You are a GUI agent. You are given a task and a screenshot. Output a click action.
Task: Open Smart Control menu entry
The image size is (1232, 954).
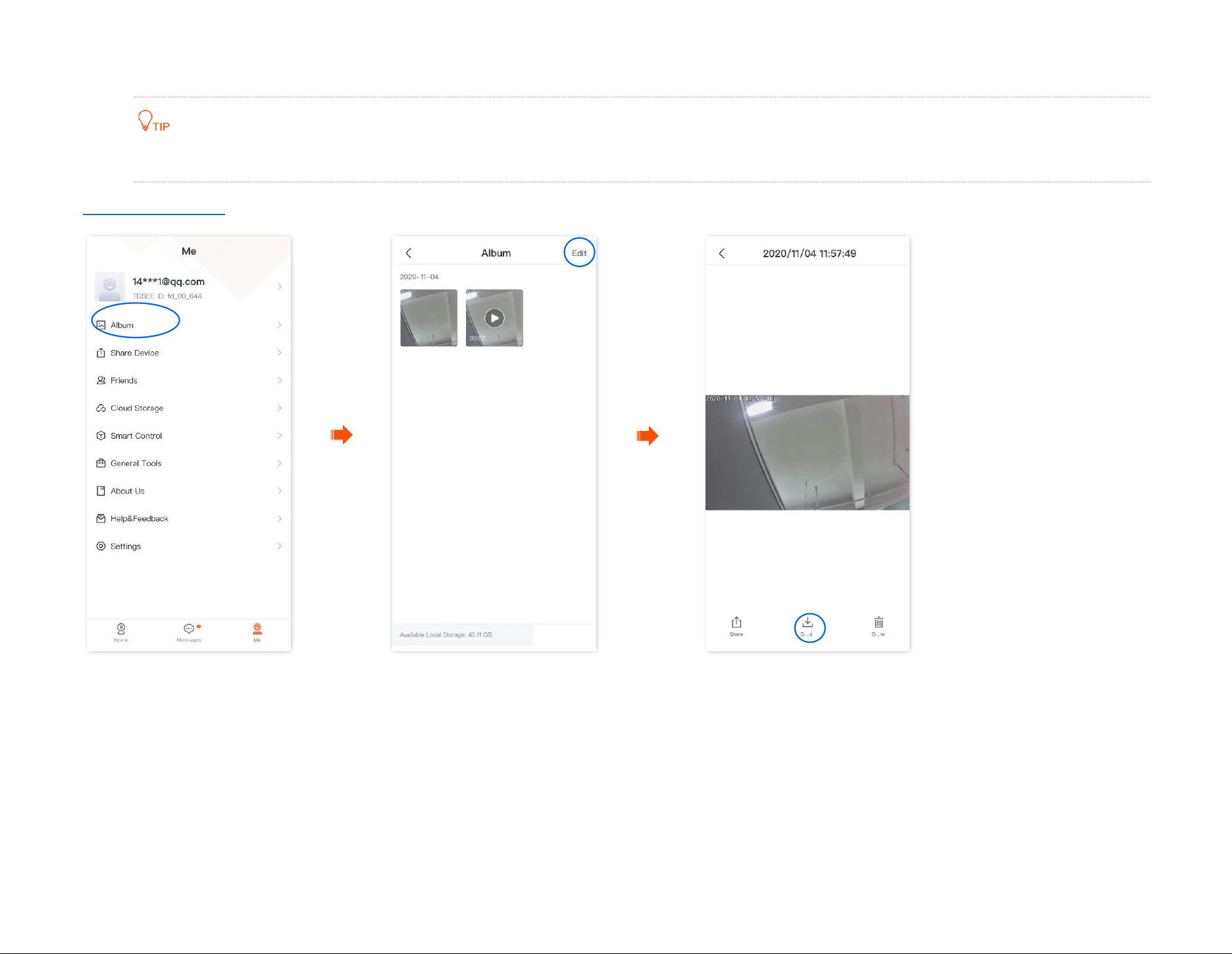(189, 436)
